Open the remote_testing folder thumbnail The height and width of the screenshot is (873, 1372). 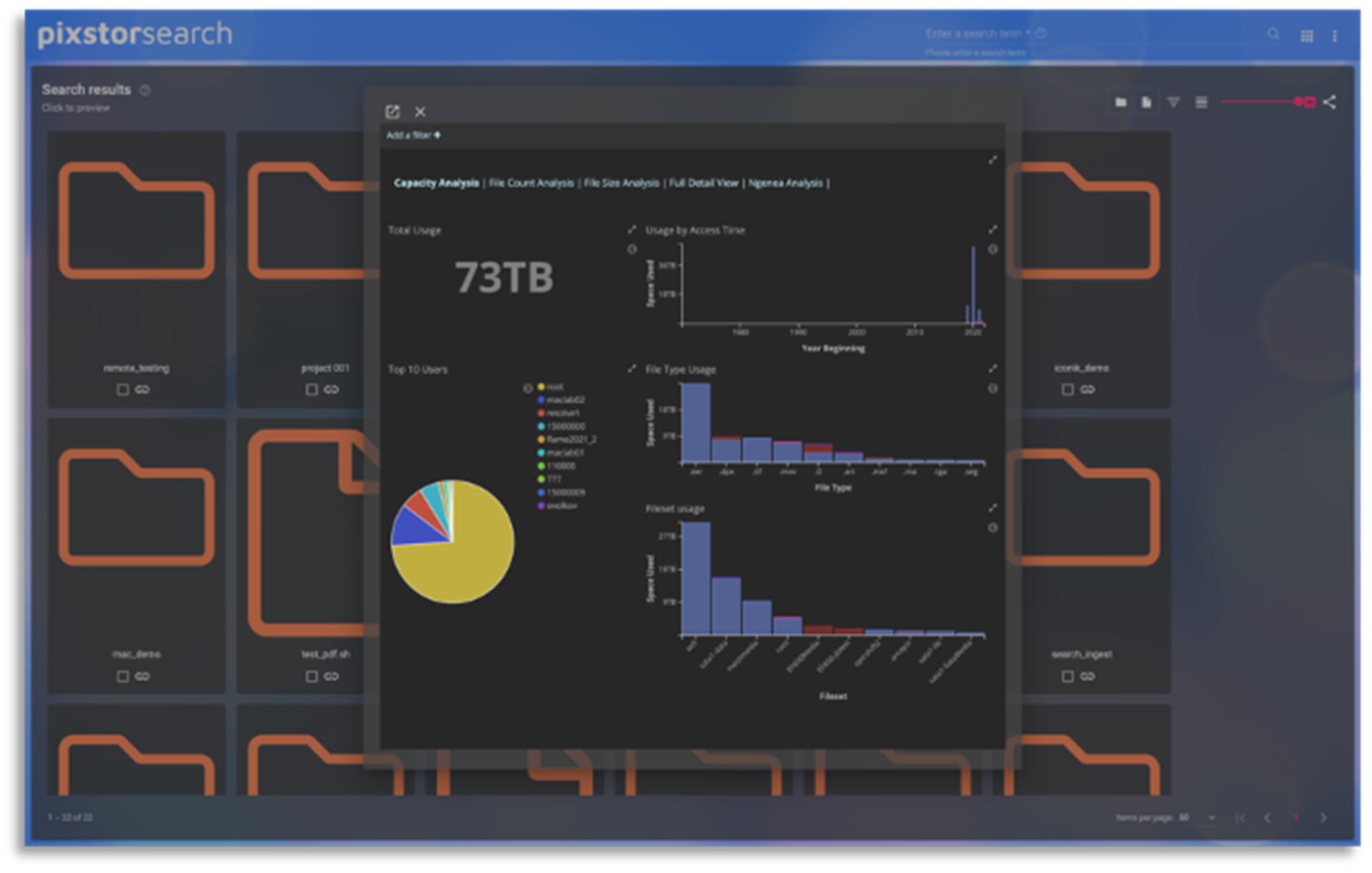136,221
